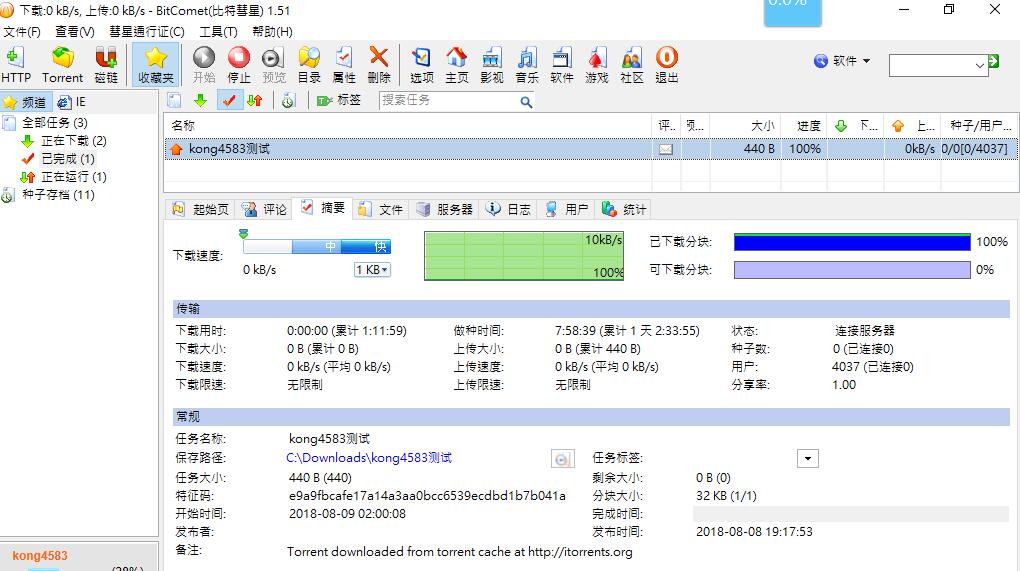Toggle downloading filter green arrow icon

200,100
